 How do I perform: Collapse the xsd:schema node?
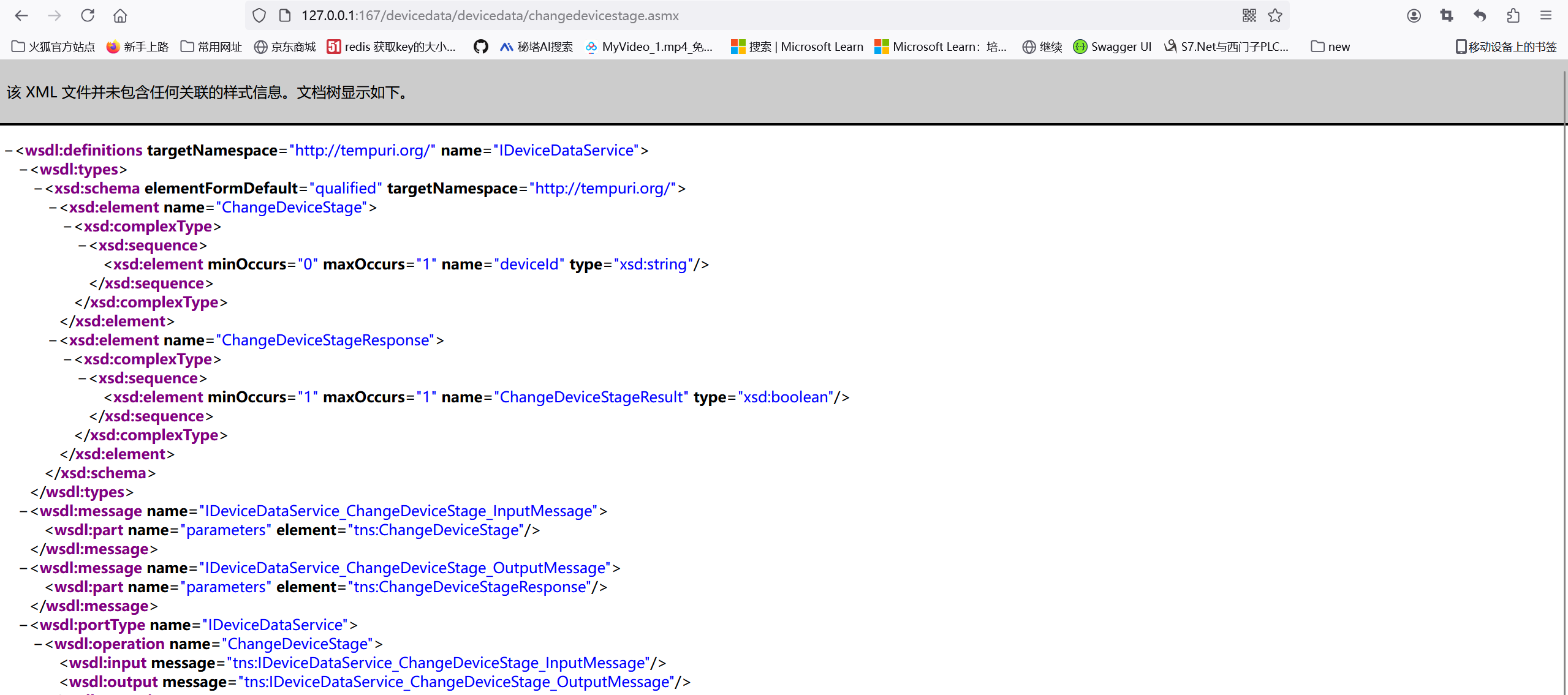click(38, 189)
